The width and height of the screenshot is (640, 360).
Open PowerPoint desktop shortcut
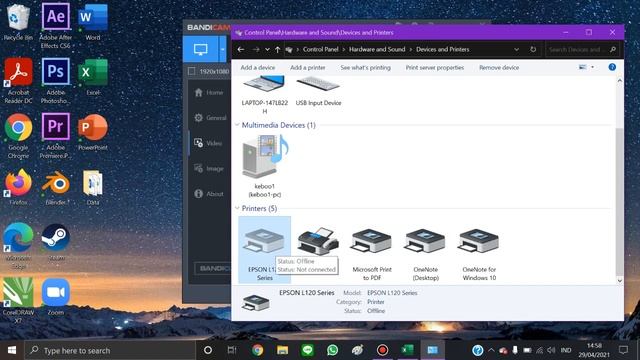pyautogui.click(x=93, y=132)
